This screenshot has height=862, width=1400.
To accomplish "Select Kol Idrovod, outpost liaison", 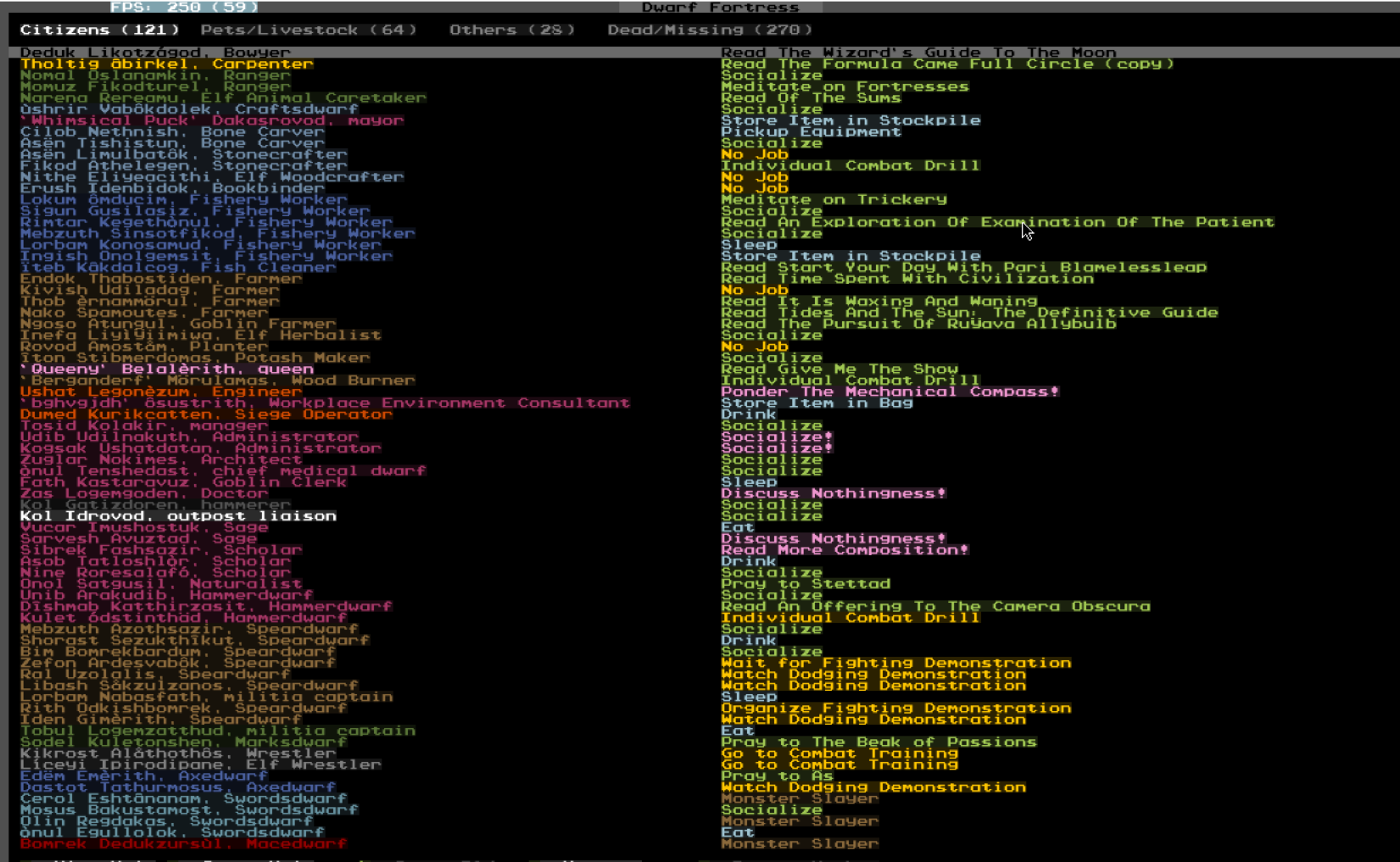I will [x=178, y=515].
